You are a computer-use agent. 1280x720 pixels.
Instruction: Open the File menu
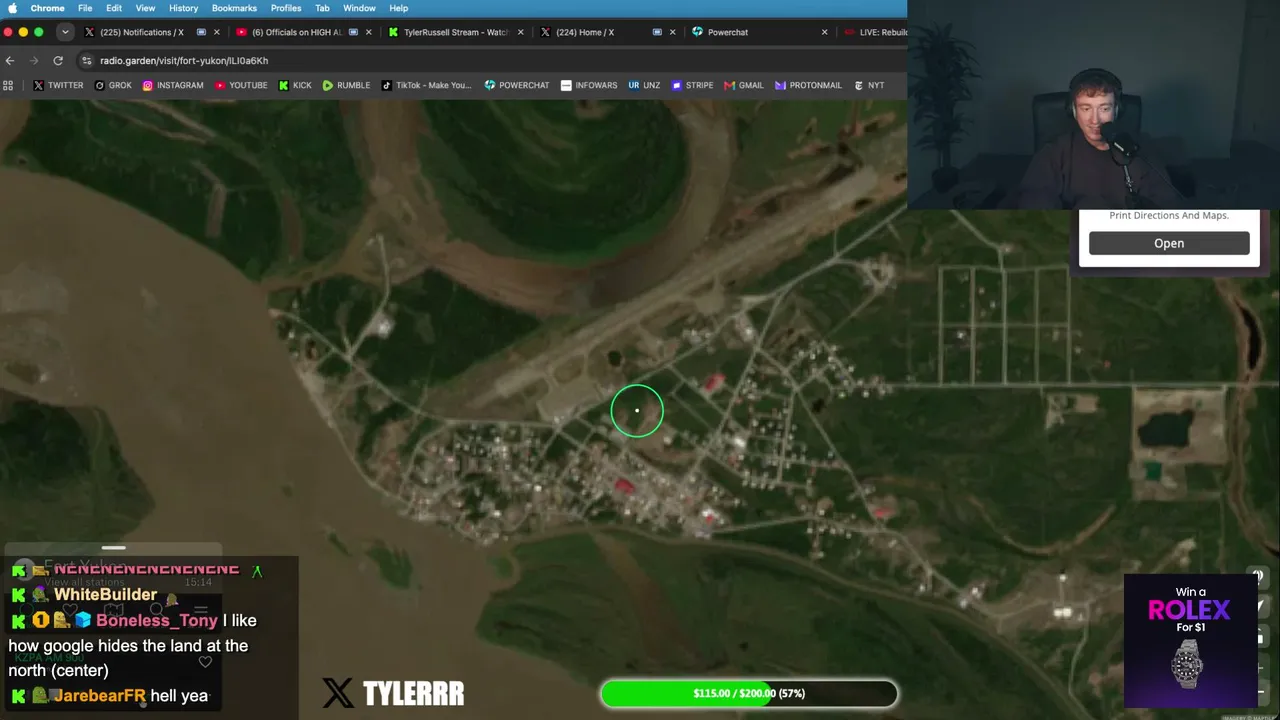point(85,8)
